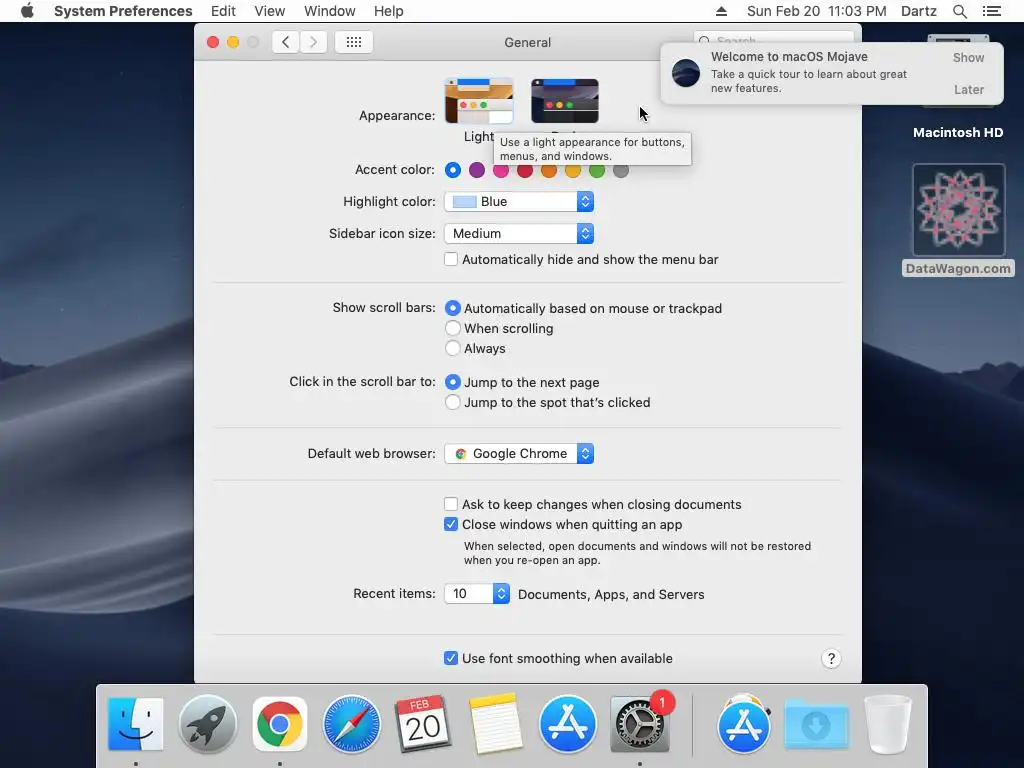Image resolution: width=1024 pixels, height=768 pixels.
Task: Open the View menu
Action: click(270, 11)
